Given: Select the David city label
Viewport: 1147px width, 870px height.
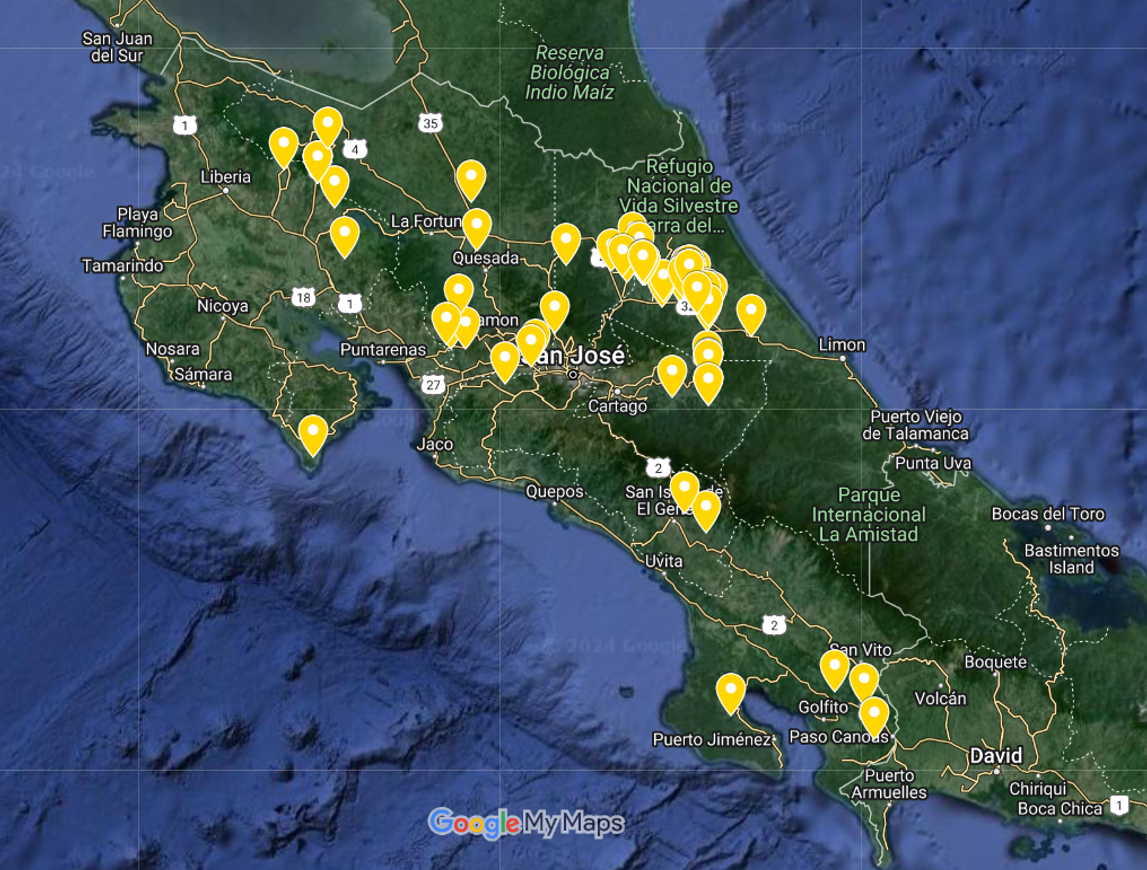Looking at the screenshot, I should pos(995,756).
